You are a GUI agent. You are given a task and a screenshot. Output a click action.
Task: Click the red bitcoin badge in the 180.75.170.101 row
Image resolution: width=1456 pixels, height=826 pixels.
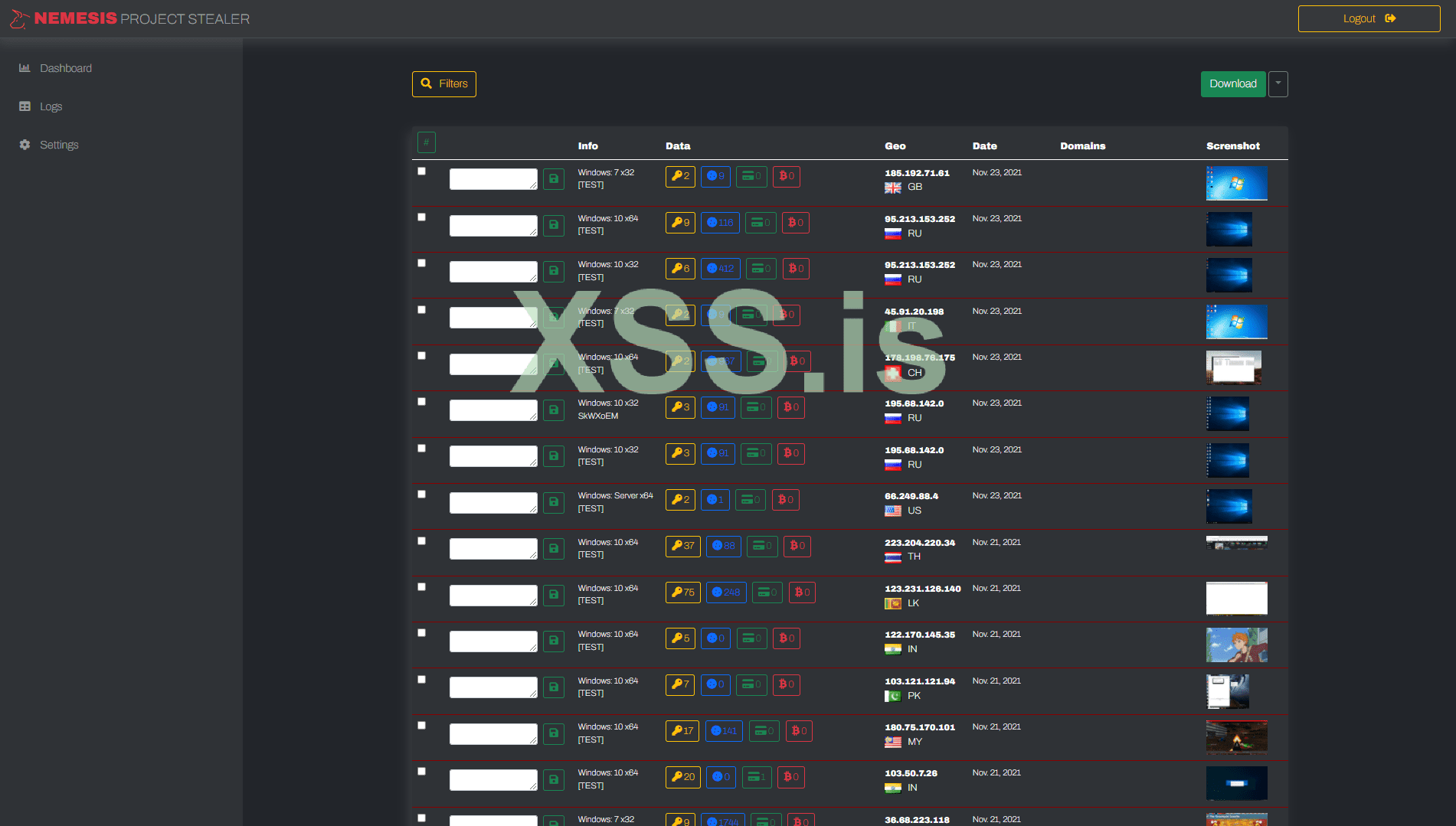pyautogui.click(x=799, y=731)
